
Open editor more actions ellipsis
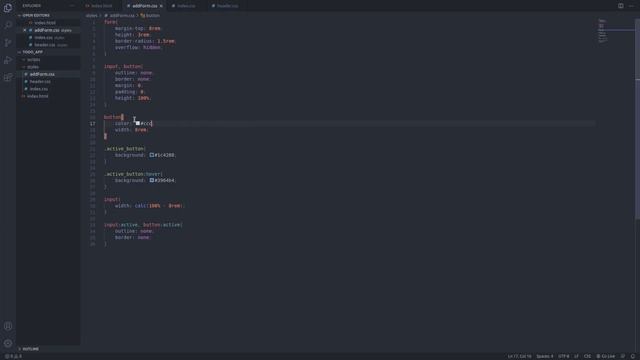tap(631, 6)
